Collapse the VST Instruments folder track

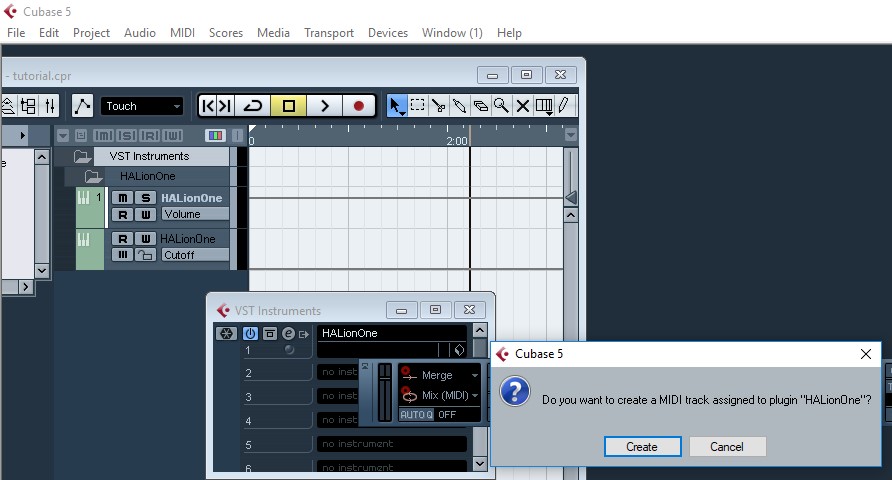pyautogui.click(x=82, y=156)
